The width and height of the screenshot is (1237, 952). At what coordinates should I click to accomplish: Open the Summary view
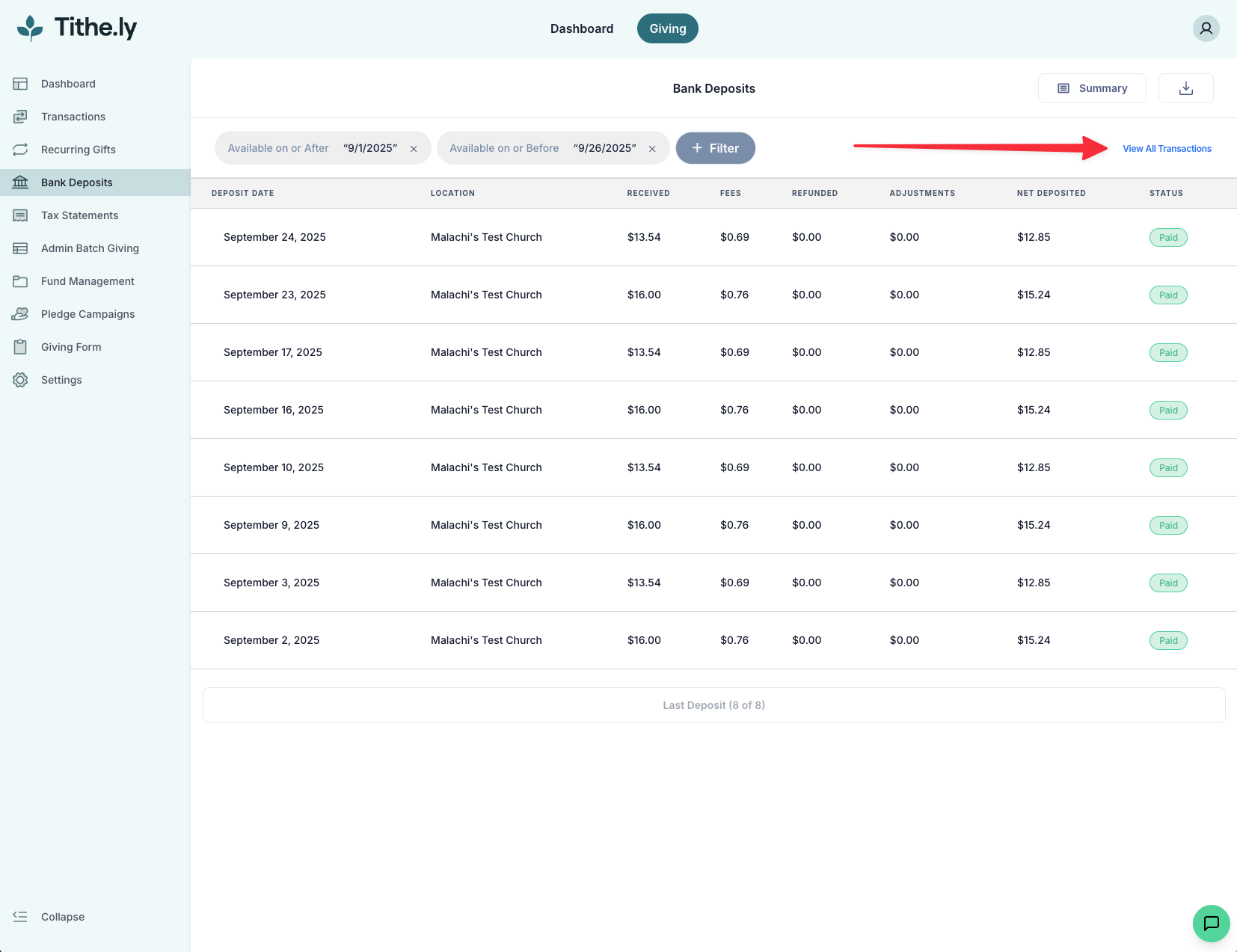(x=1092, y=87)
